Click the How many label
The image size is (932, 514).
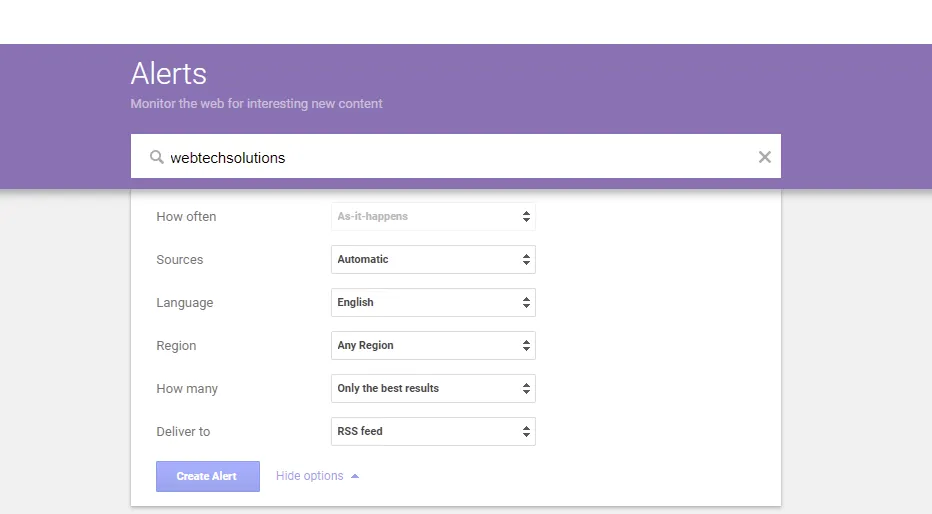187,389
